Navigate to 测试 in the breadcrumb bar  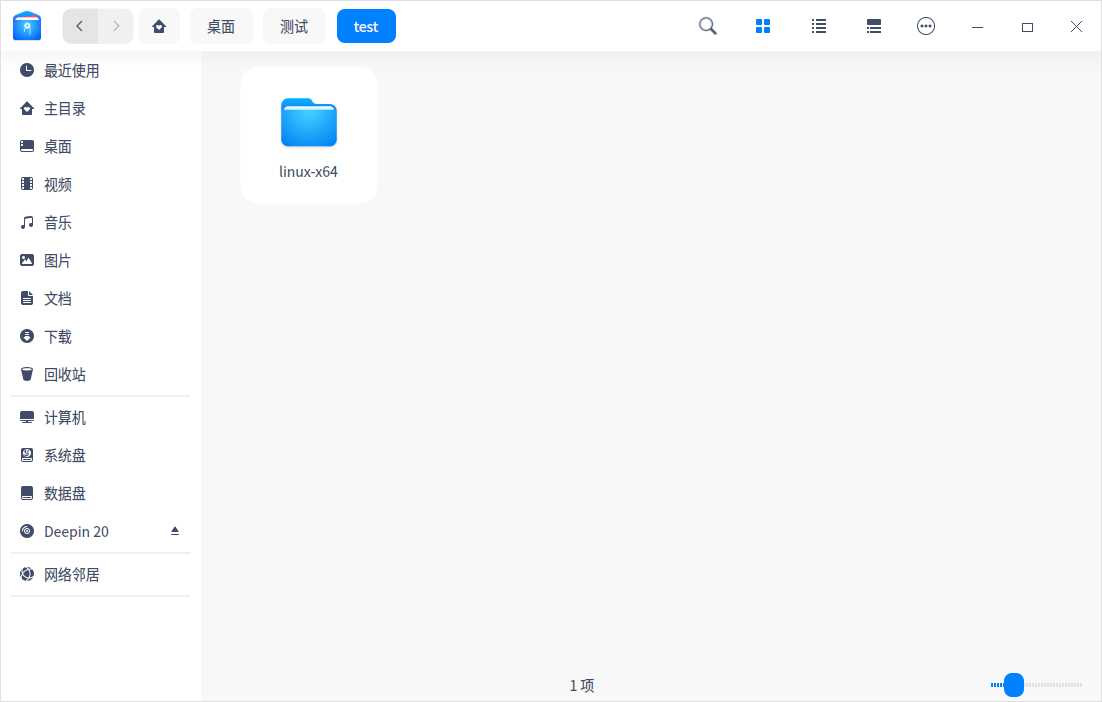coord(294,26)
